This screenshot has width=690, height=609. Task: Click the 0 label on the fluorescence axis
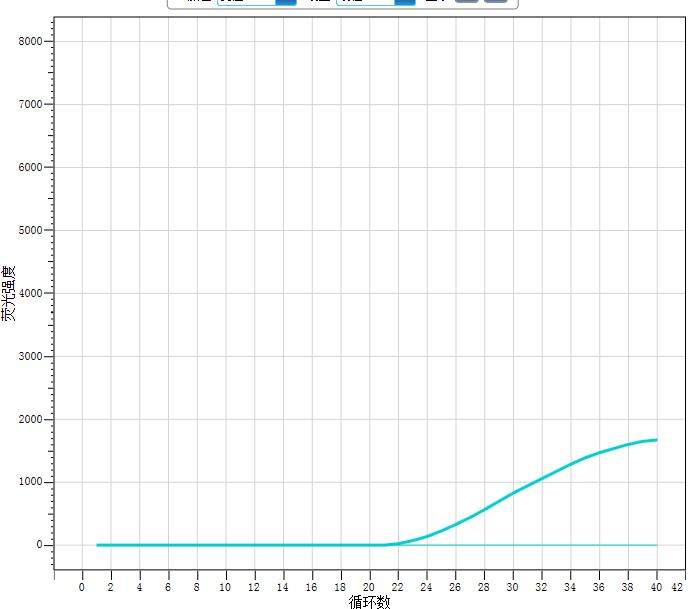click(39, 545)
